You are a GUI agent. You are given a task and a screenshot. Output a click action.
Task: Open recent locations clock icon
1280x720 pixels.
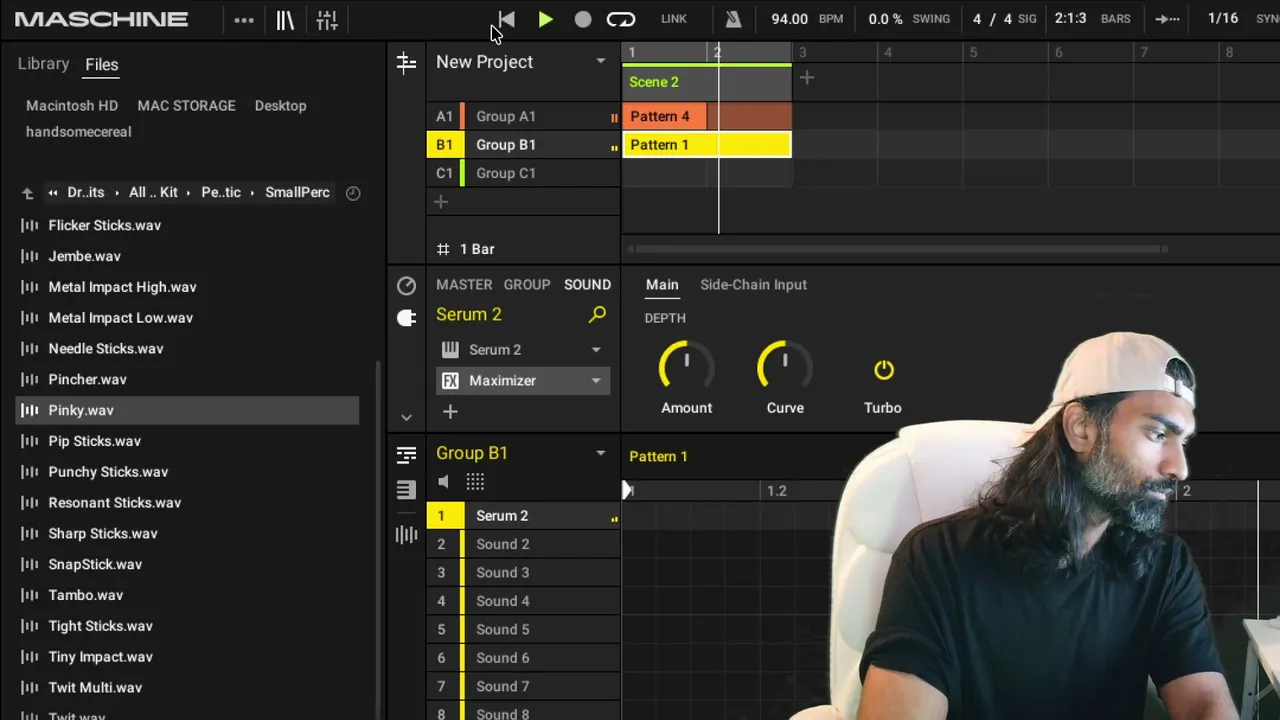tap(353, 193)
